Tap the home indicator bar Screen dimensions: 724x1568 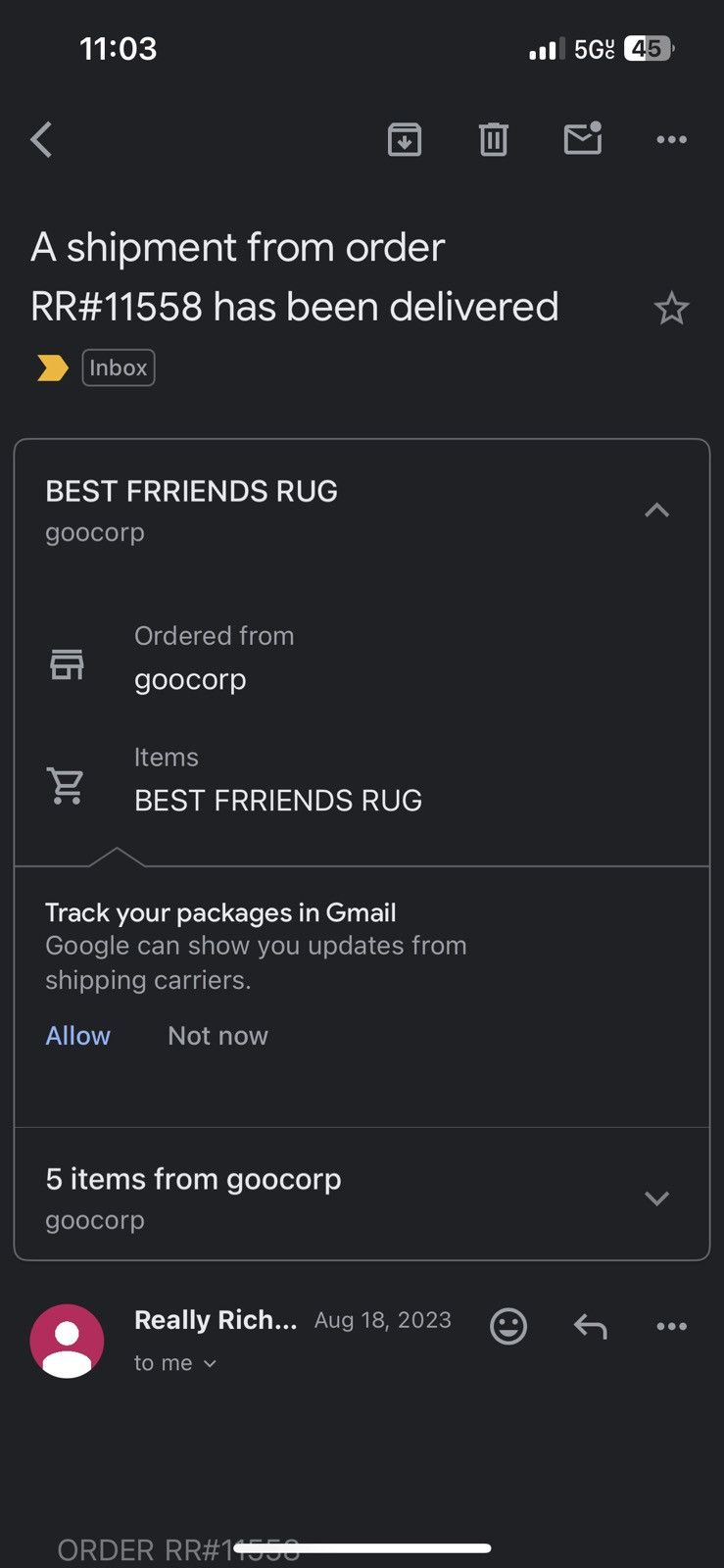click(x=362, y=1548)
